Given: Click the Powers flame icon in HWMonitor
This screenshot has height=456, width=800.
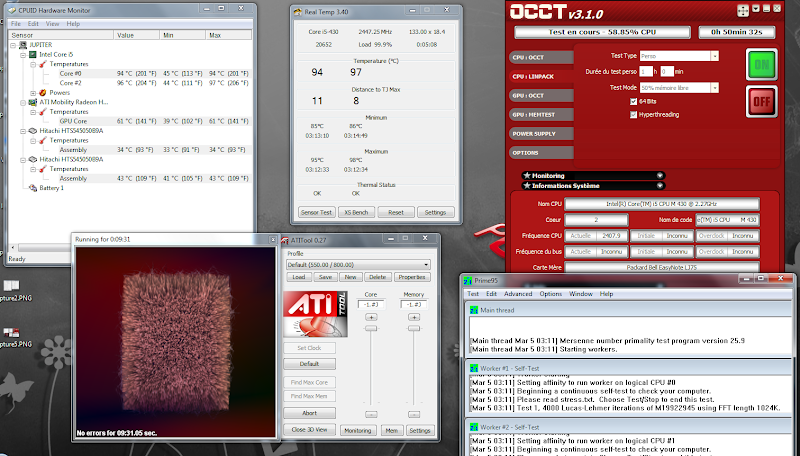Looking at the screenshot, I should (x=43, y=93).
